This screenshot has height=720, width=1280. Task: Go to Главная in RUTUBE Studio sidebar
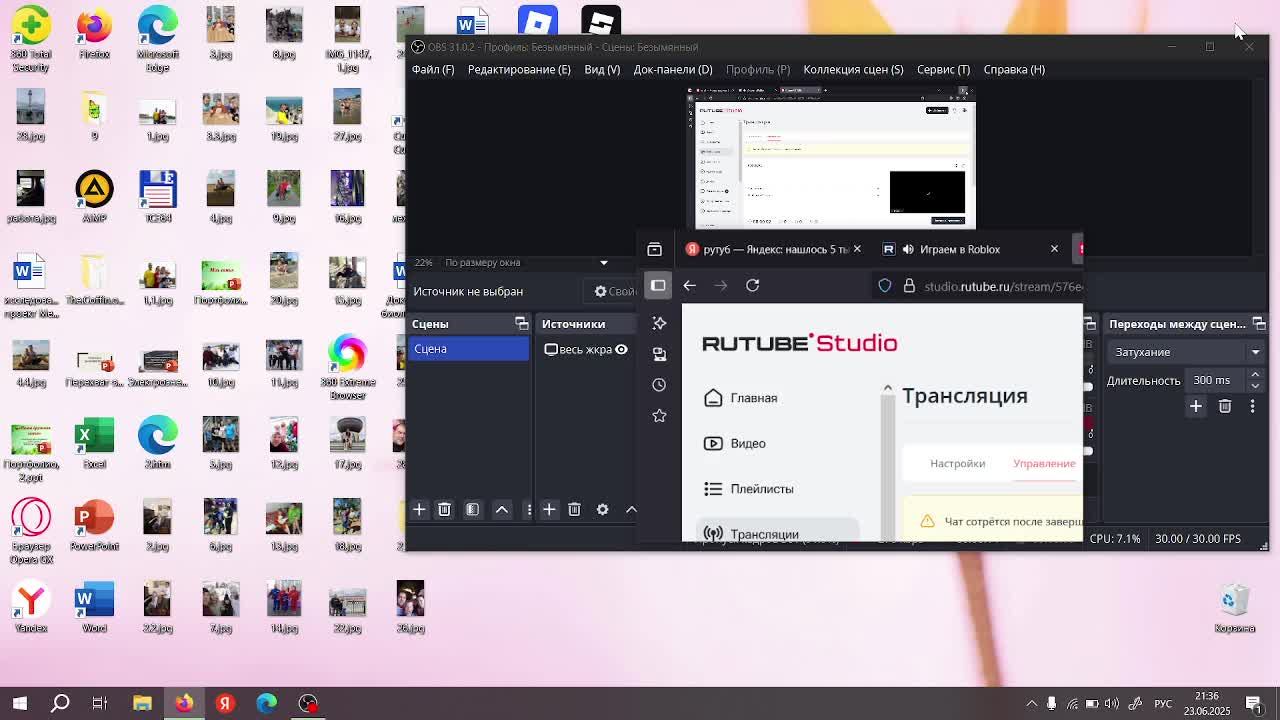[x=741, y=398]
